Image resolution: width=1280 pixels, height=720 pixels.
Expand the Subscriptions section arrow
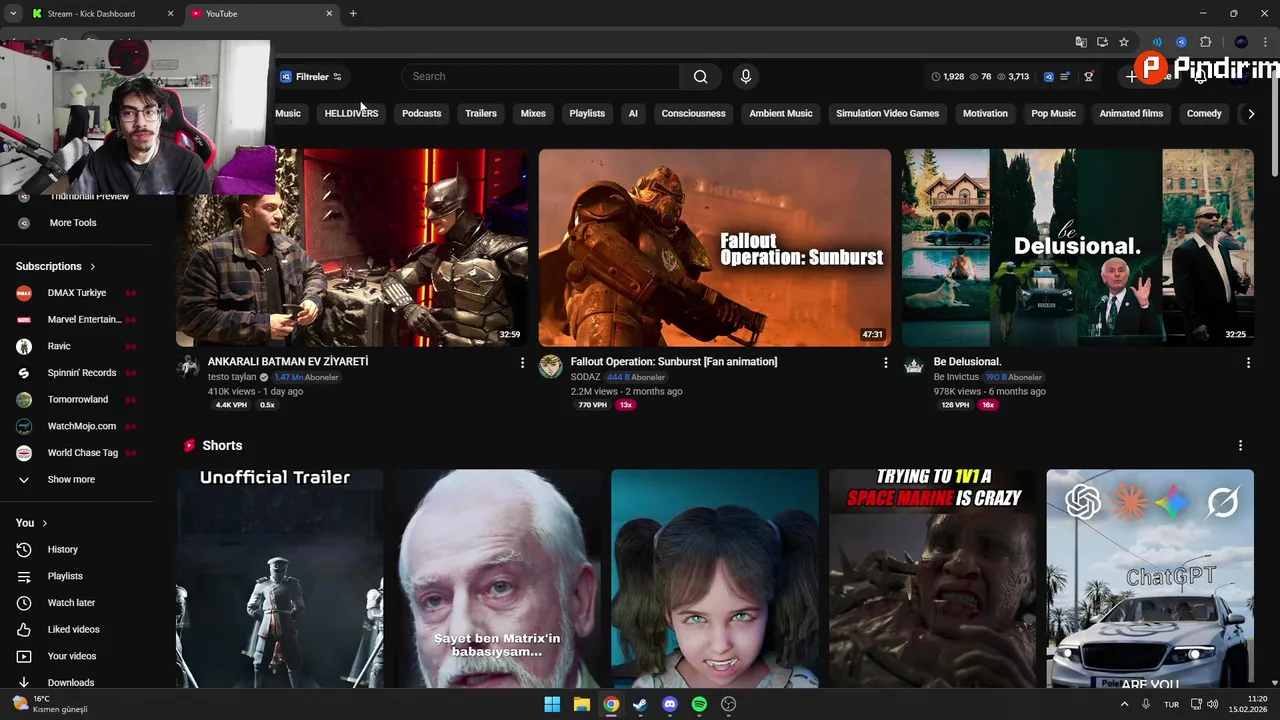tap(93, 267)
